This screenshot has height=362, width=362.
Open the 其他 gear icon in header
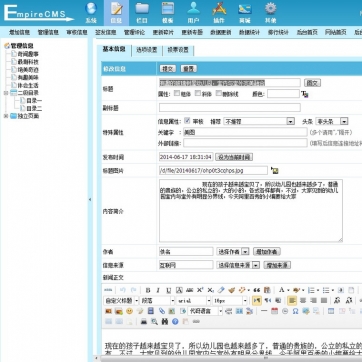point(270,13)
